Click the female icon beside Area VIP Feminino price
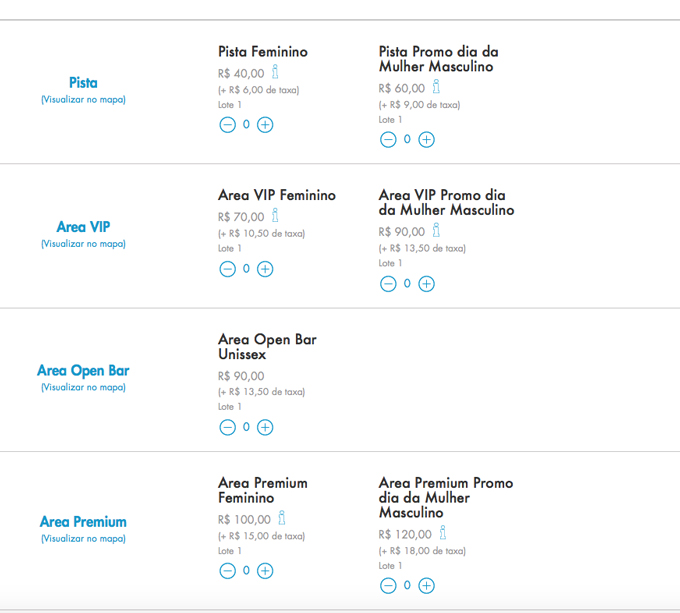The height and width of the screenshot is (613, 680). pos(275,216)
